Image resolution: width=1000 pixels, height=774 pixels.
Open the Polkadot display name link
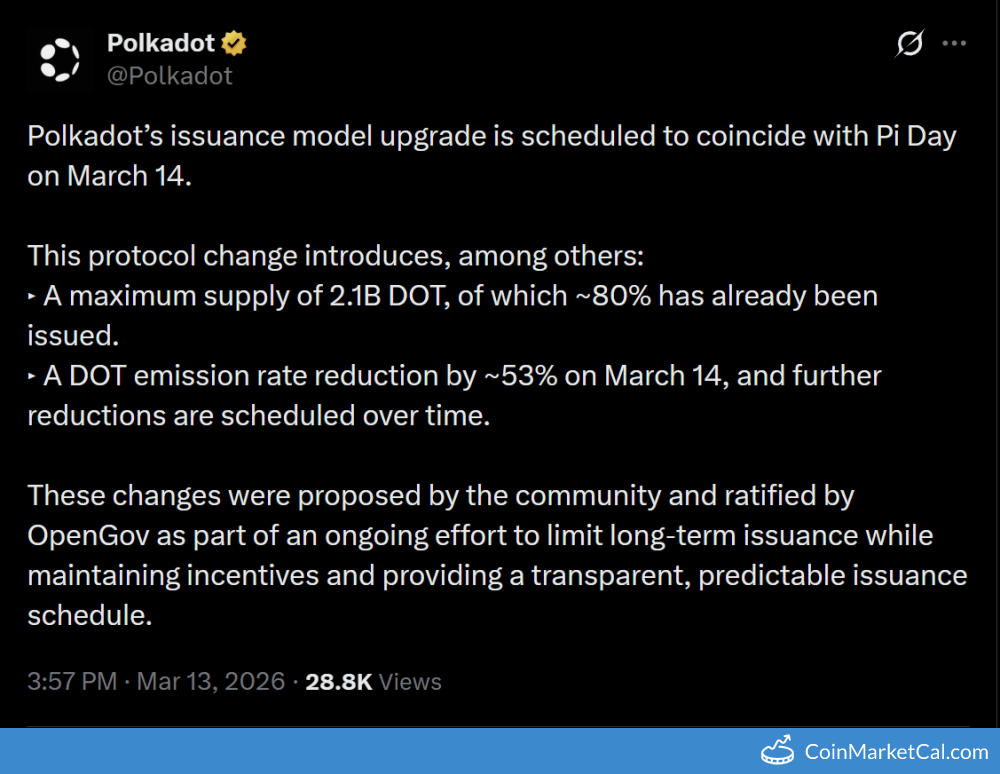pos(160,44)
